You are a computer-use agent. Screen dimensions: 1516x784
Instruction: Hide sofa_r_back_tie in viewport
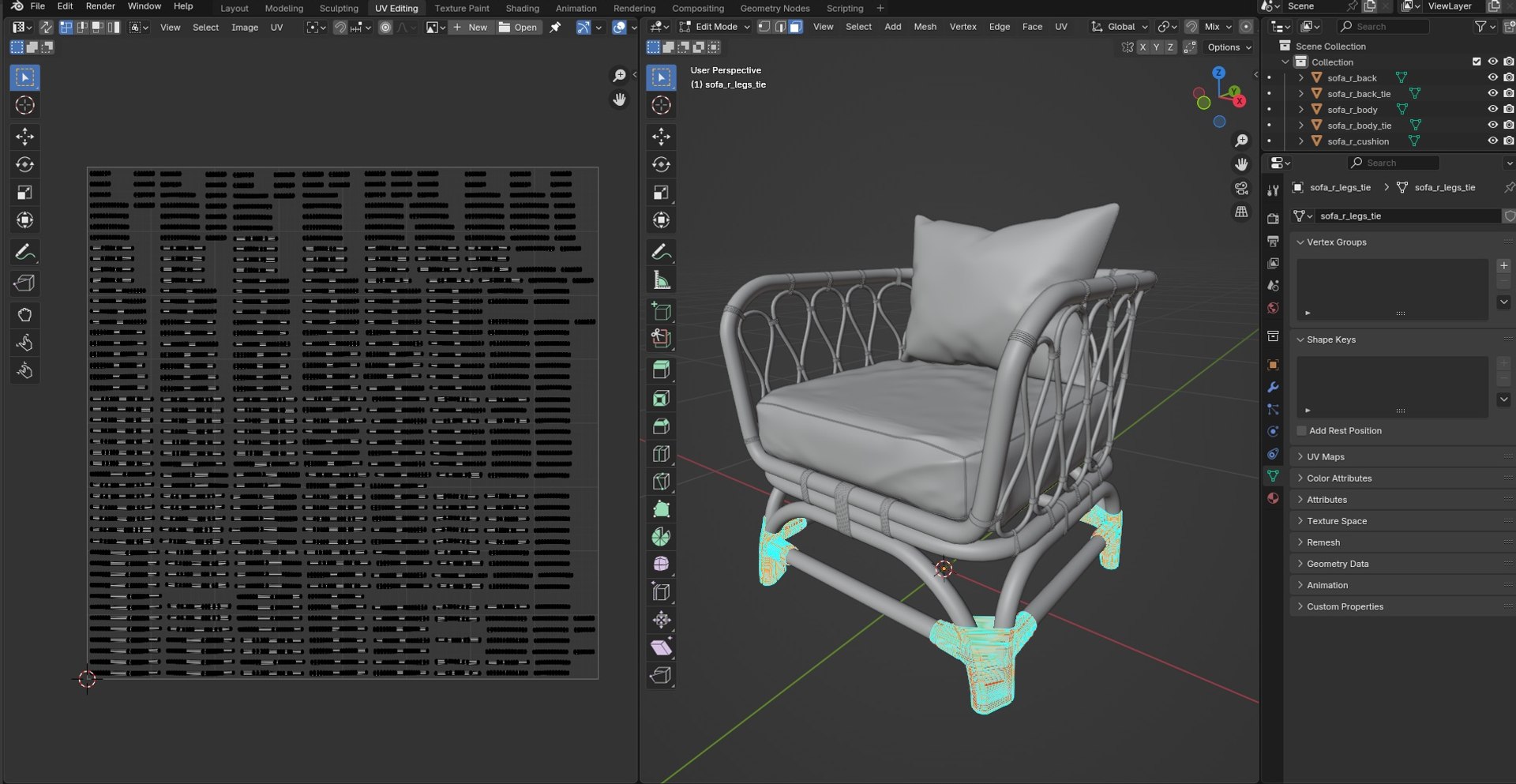(x=1492, y=93)
